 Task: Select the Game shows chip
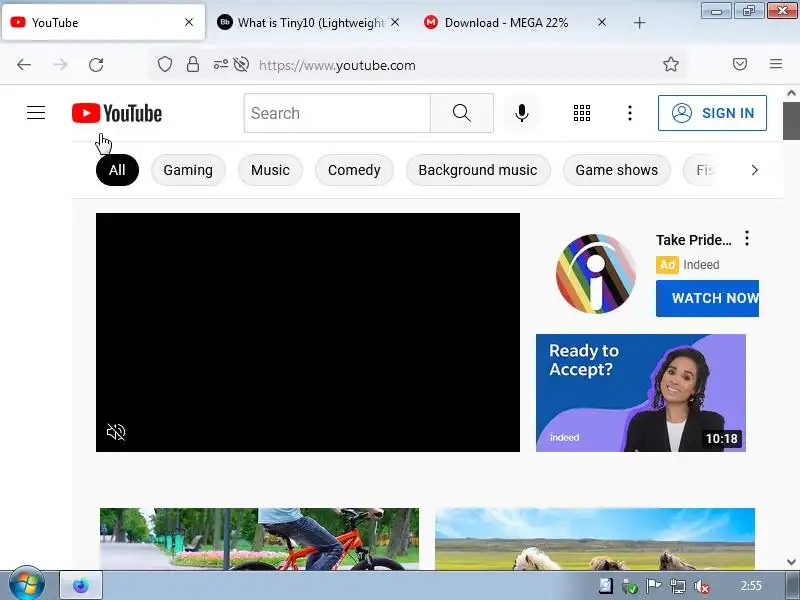coord(616,170)
